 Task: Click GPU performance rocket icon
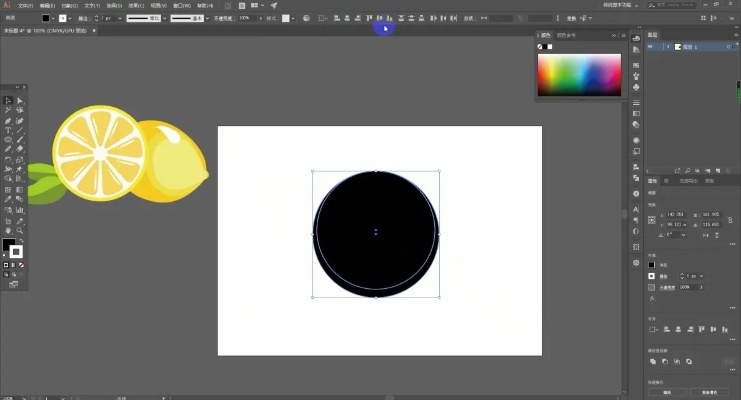tap(274, 6)
